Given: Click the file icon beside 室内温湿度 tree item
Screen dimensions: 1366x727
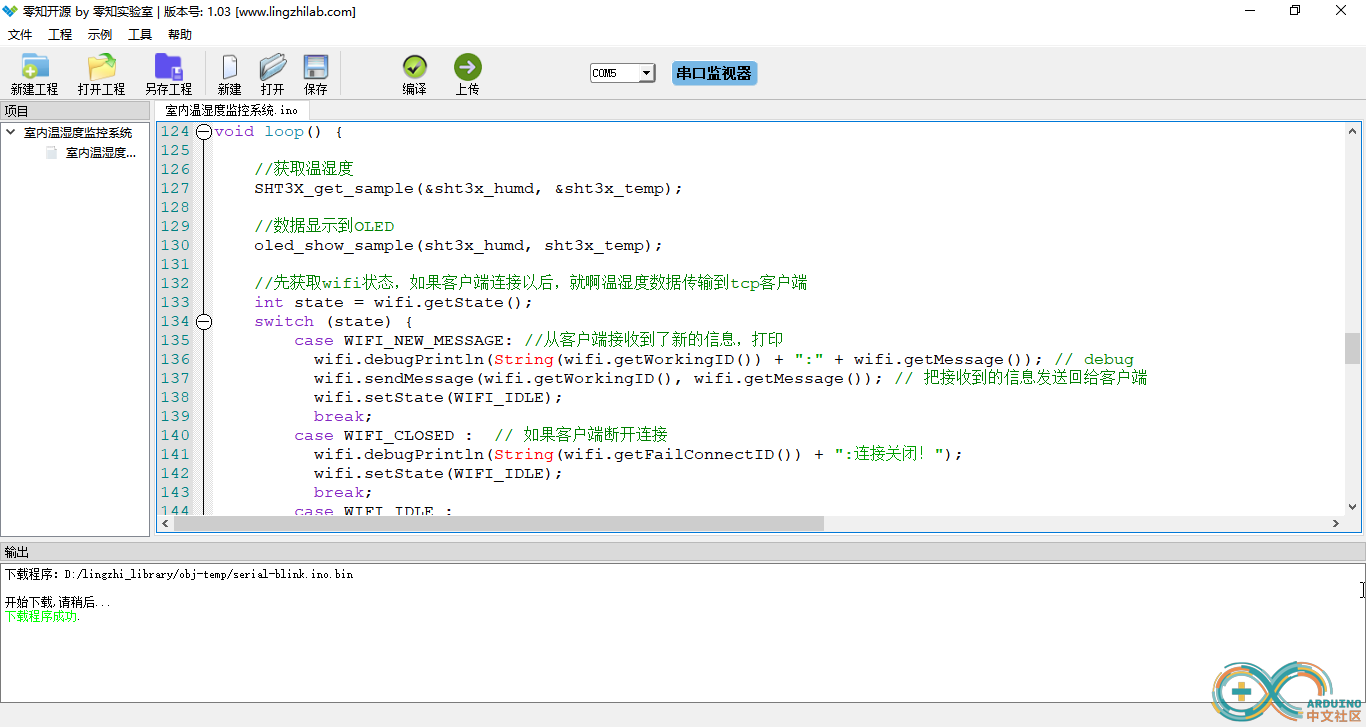Looking at the screenshot, I should (x=52, y=153).
